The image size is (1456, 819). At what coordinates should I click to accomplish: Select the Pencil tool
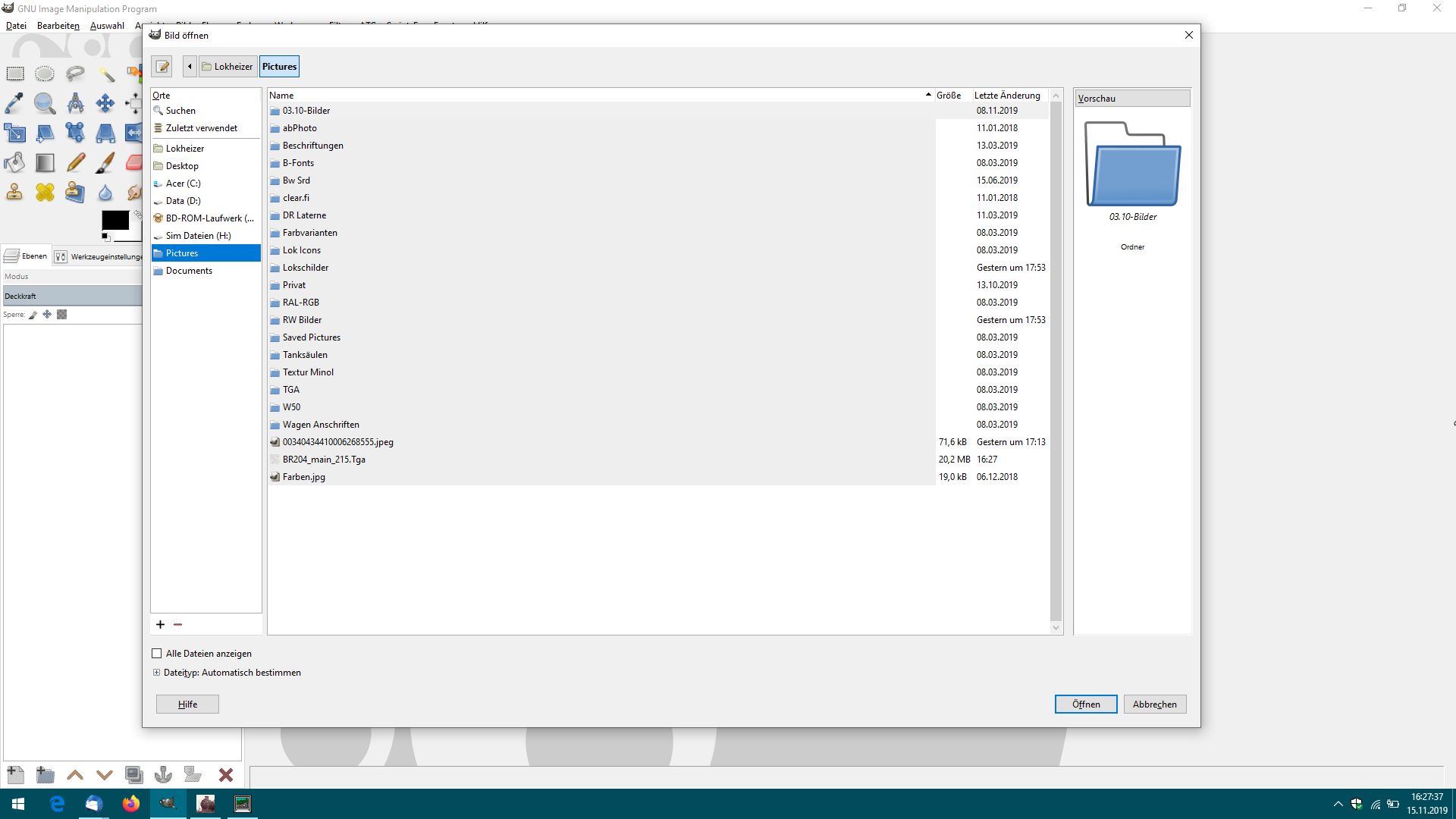[x=75, y=162]
